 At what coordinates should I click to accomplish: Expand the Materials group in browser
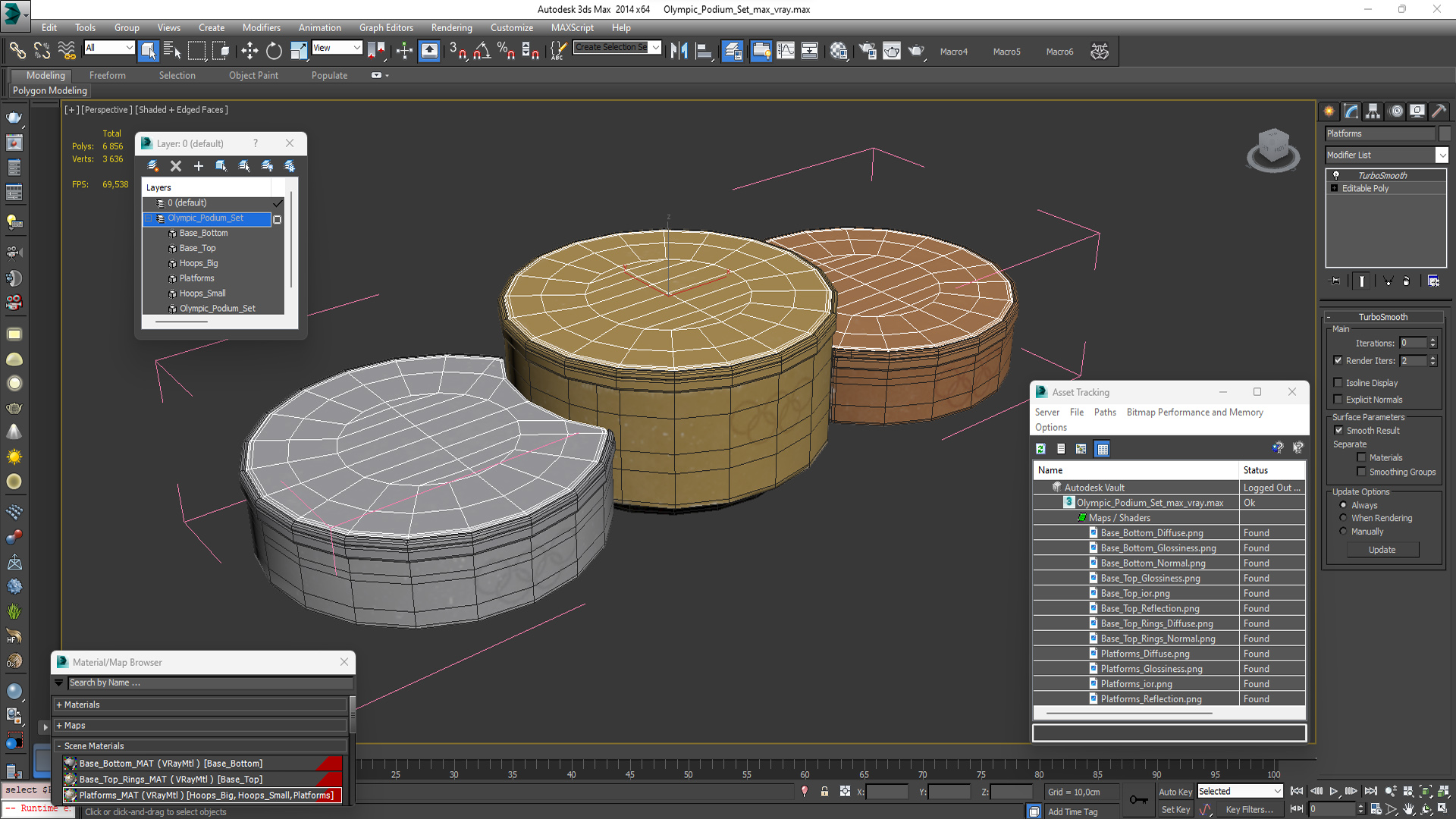(x=59, y=704)
